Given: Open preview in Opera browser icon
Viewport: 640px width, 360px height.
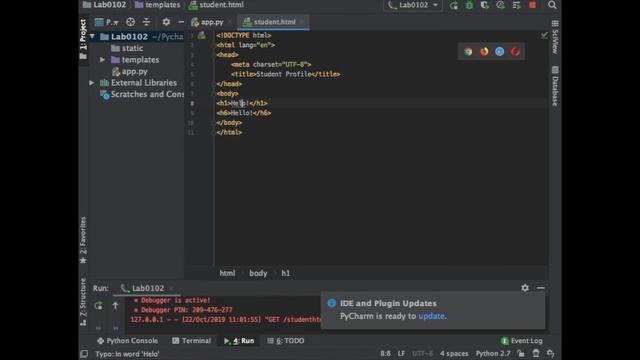Looking at the screenshot, I should pyautogui.click(x=515, y=51).
